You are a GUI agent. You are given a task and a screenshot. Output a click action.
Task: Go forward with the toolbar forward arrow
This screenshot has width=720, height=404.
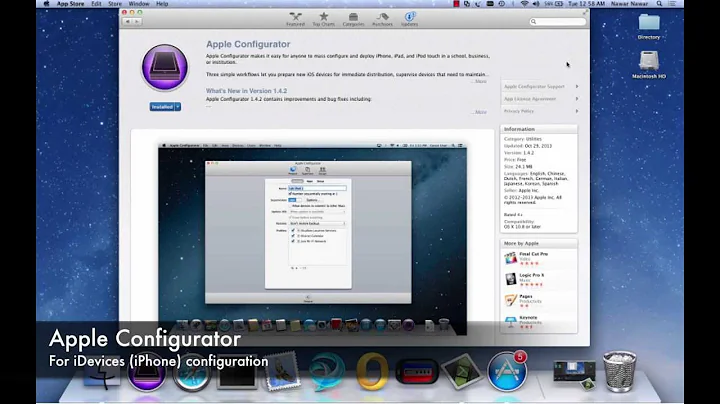pyautogui.click(x=136, y=22)
